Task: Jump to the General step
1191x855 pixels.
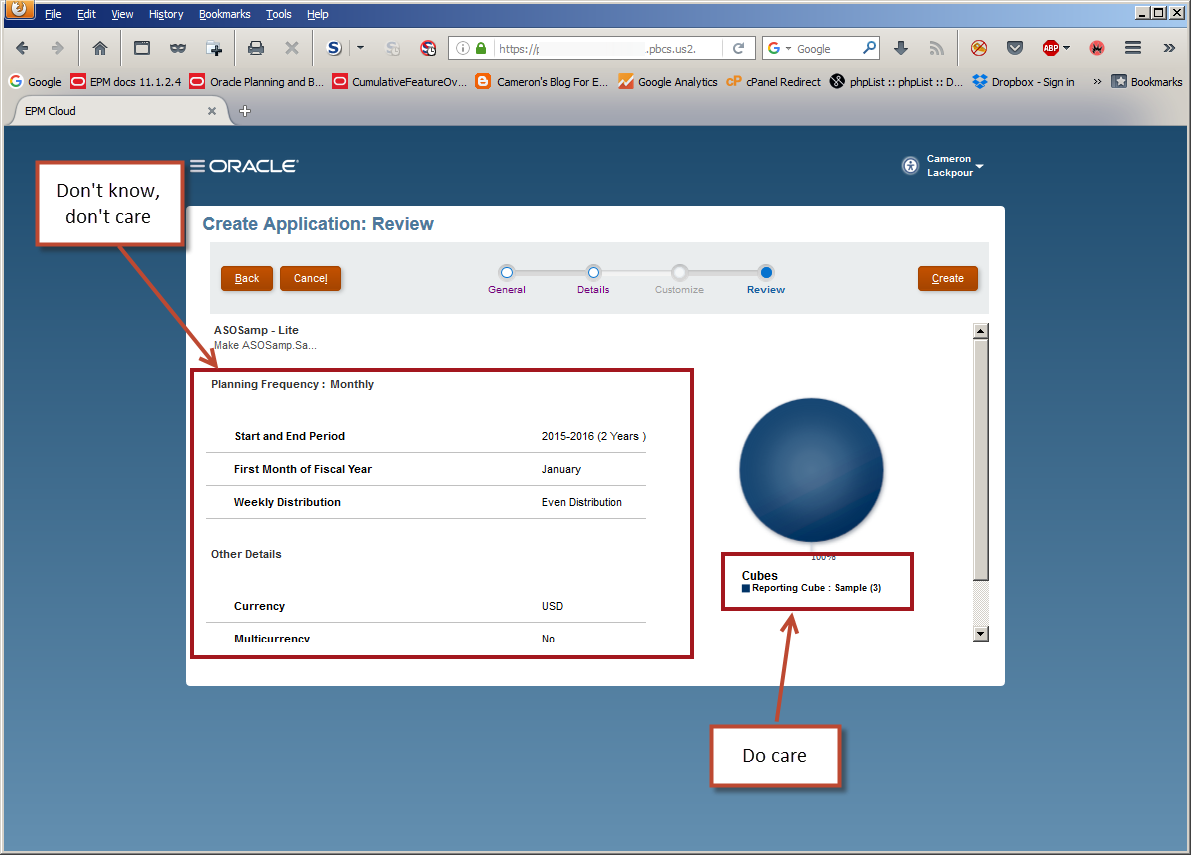Action: (507, 273)
